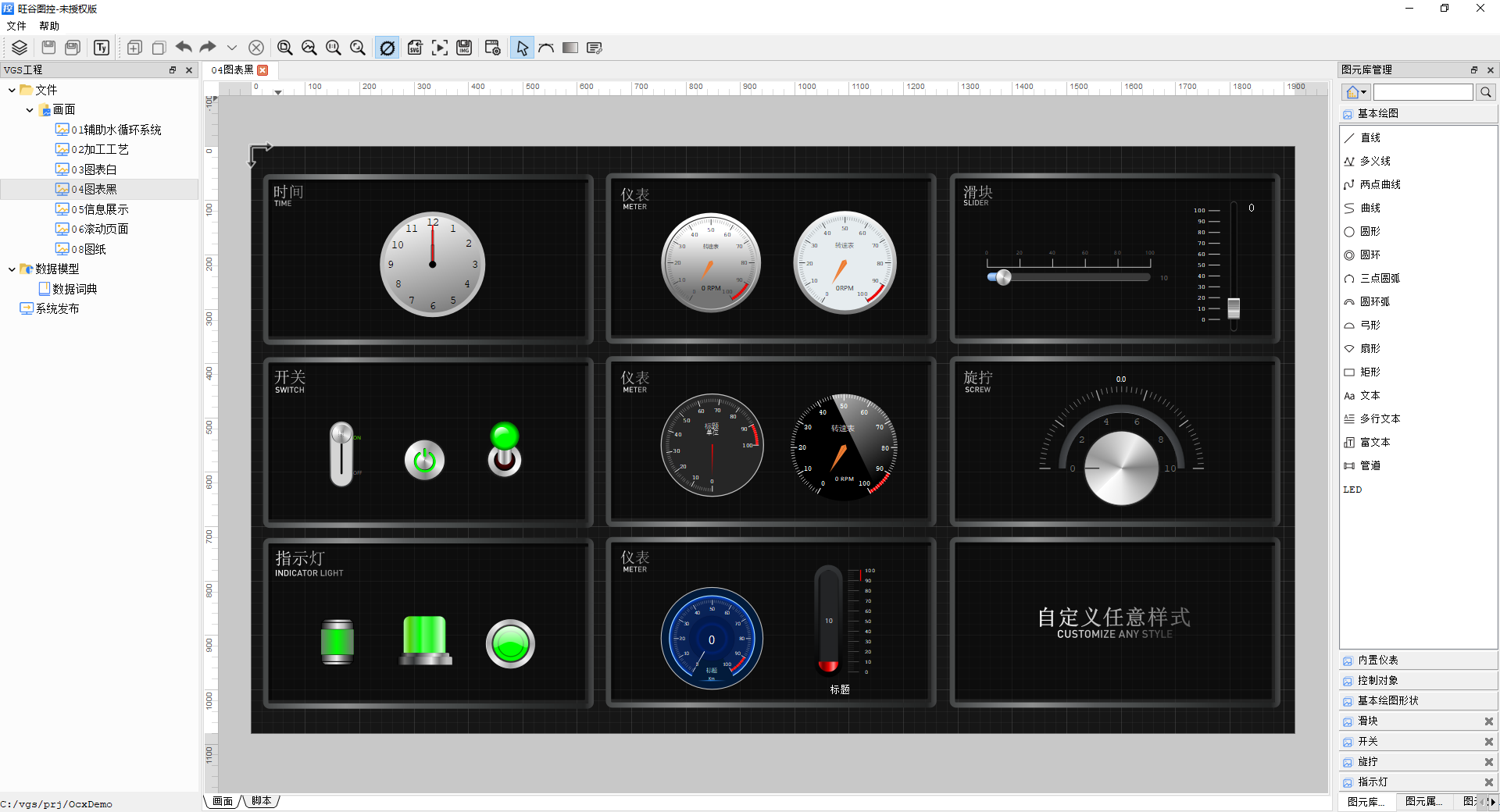1500x812 pixels.
Task: Click the horizontal slider thumb in 滑块 panel
Action: pos(1003,277)
